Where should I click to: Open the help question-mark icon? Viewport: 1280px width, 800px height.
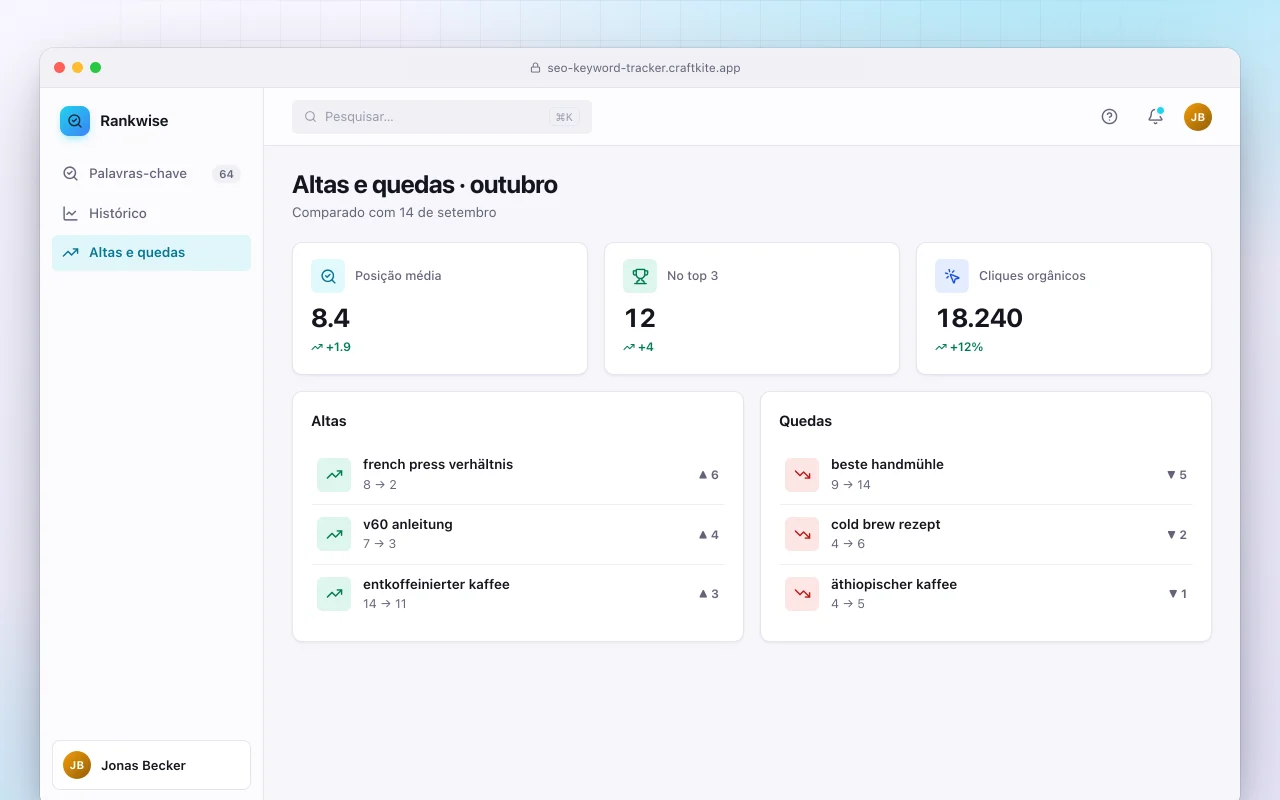(1109, 117)
